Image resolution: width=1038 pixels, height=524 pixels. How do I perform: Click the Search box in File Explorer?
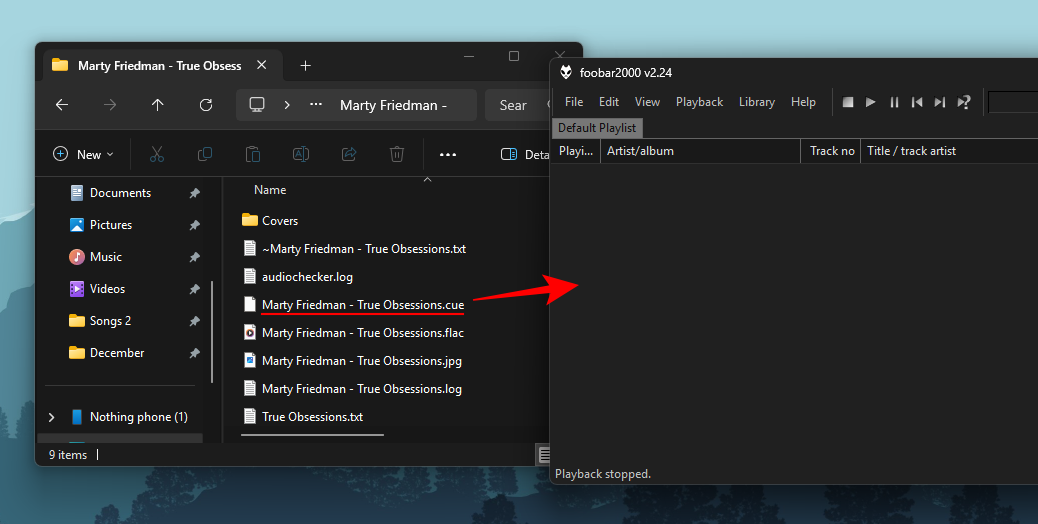[x=516, y=105]
